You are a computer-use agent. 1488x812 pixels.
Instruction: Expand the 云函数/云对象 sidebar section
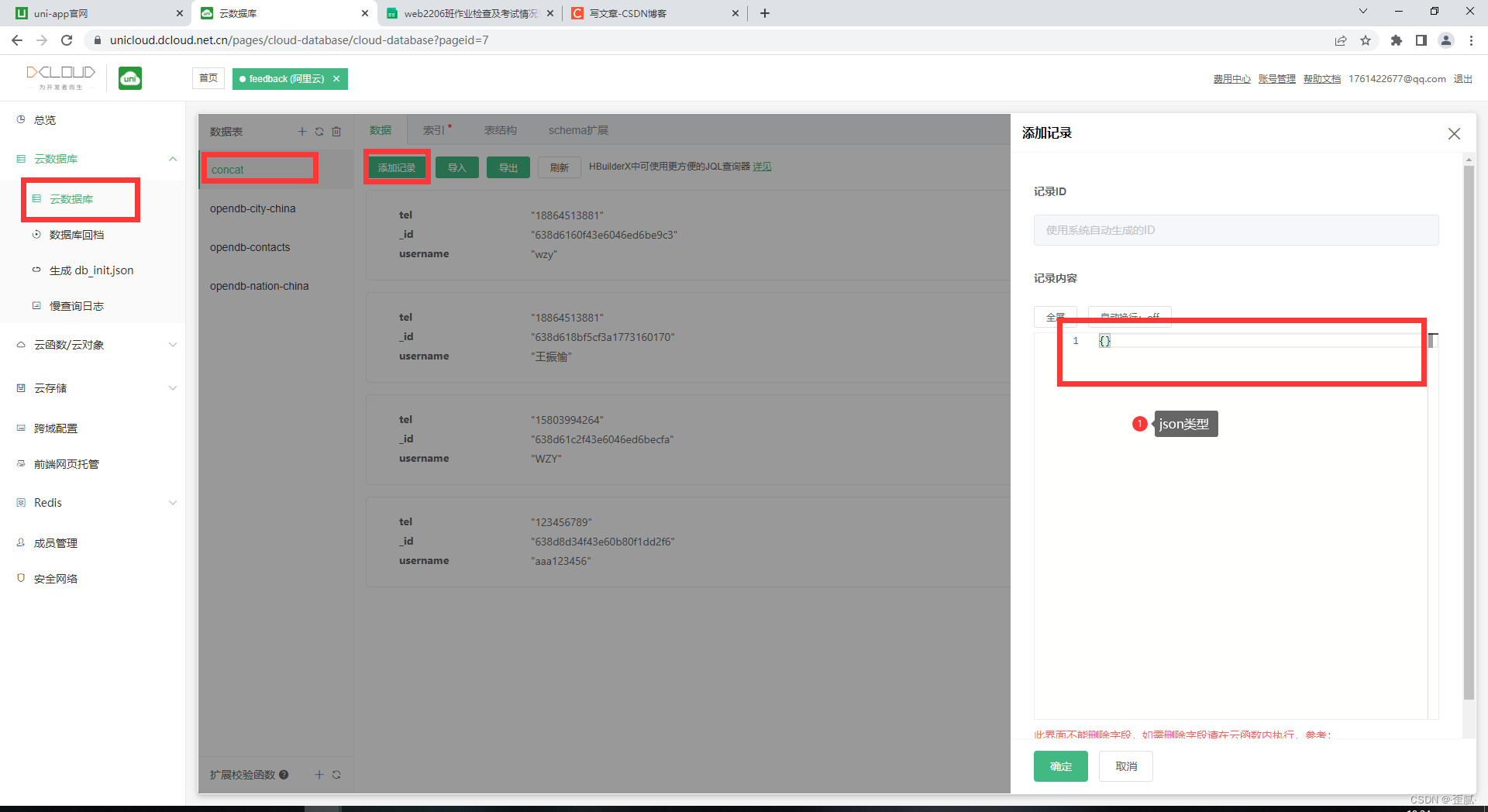pos(173,345)
